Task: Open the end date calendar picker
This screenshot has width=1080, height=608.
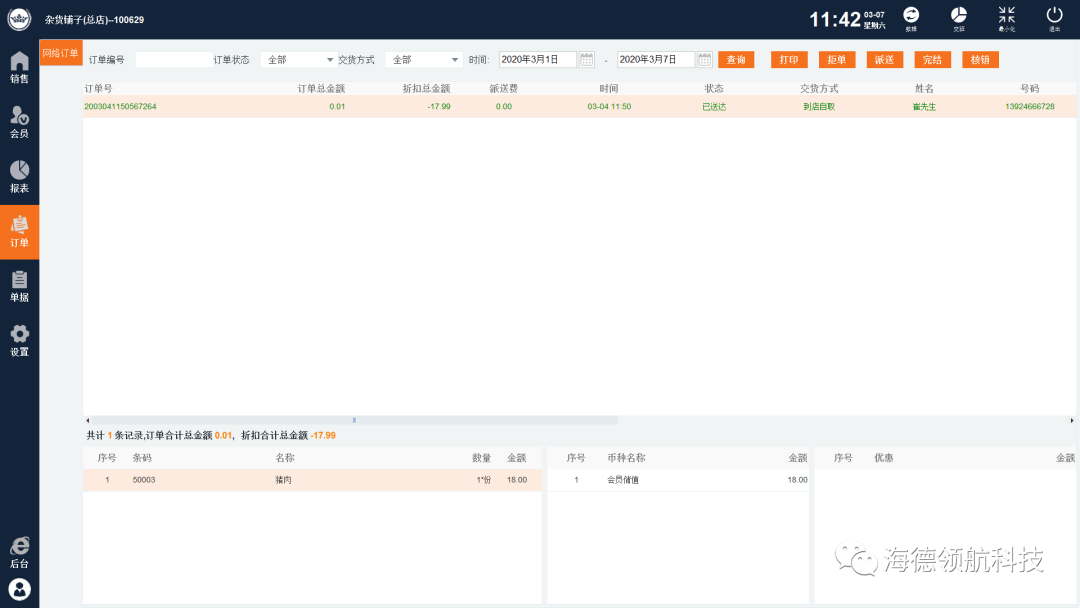Action: coord(704,60)
